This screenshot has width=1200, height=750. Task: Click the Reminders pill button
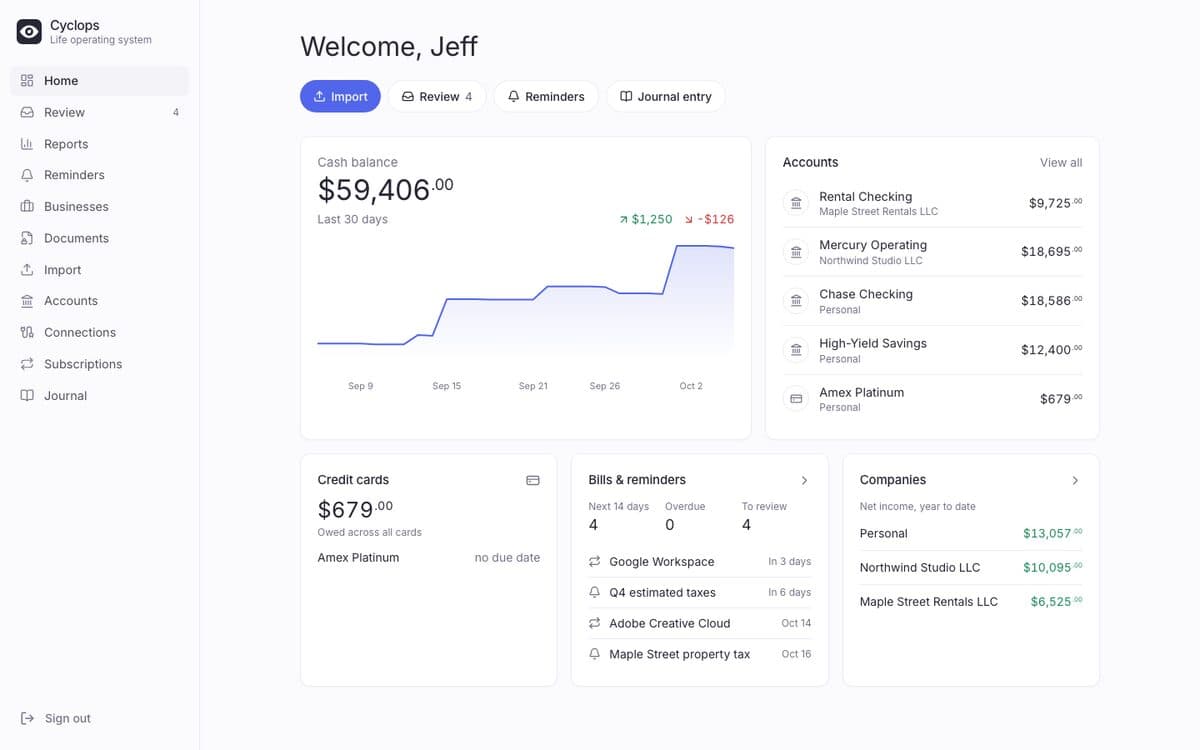click(546, 96)
